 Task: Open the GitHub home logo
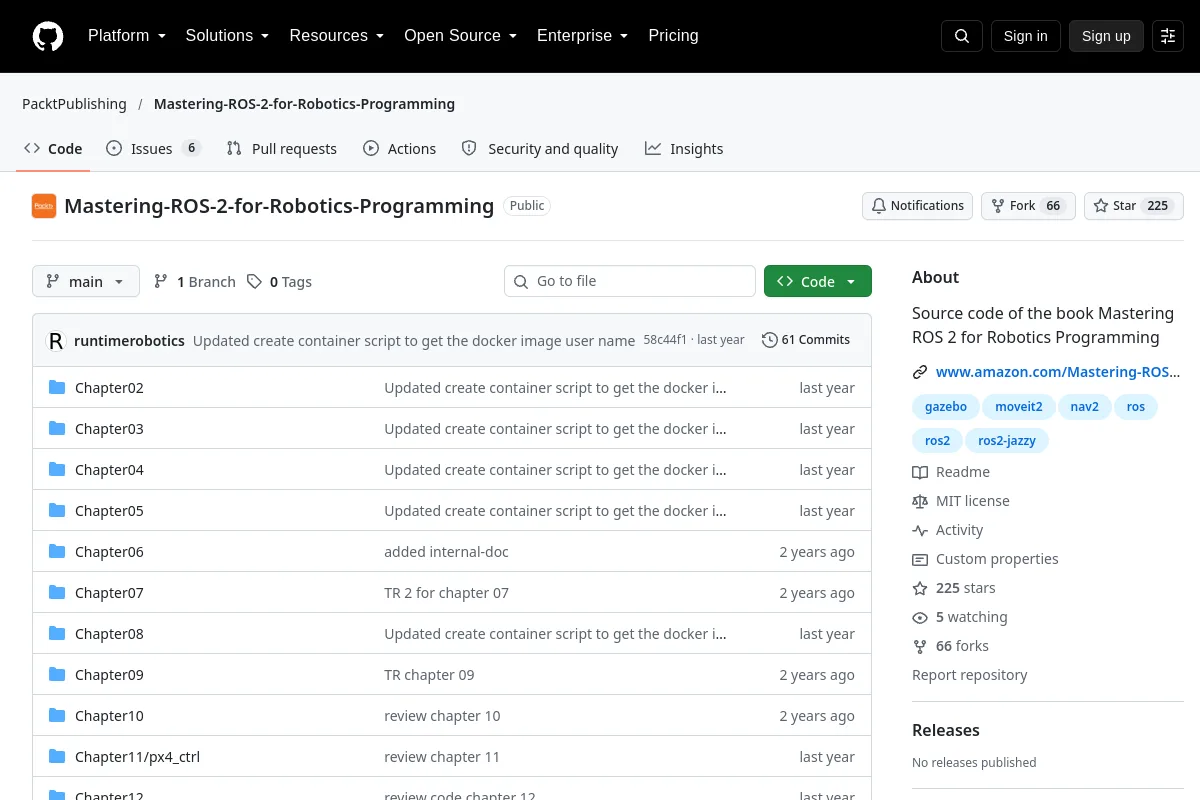[48, 36]
